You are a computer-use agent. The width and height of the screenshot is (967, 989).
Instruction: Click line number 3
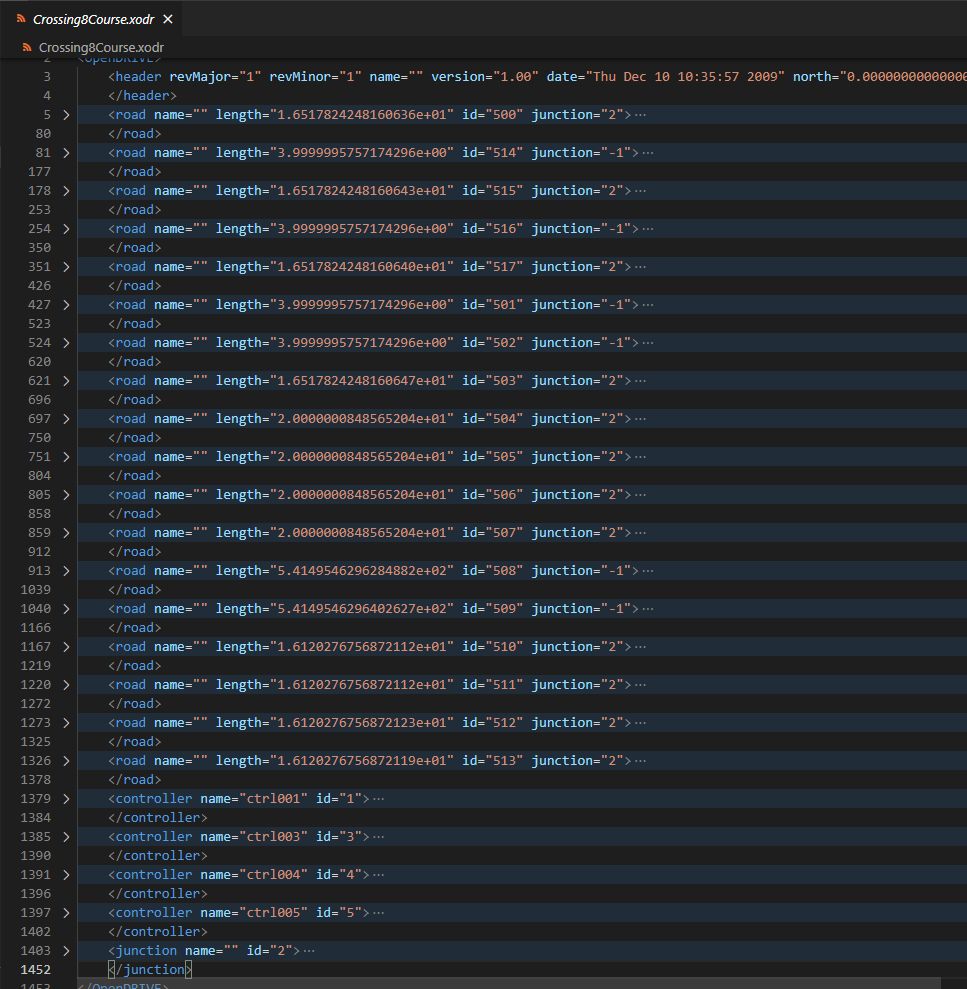pos(47,76)
